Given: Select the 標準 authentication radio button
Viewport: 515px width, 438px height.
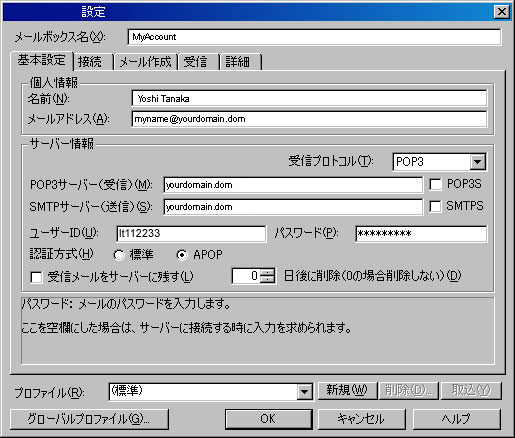Looking at the screenshot, I should pyautogui.click(x=119, y=255).
